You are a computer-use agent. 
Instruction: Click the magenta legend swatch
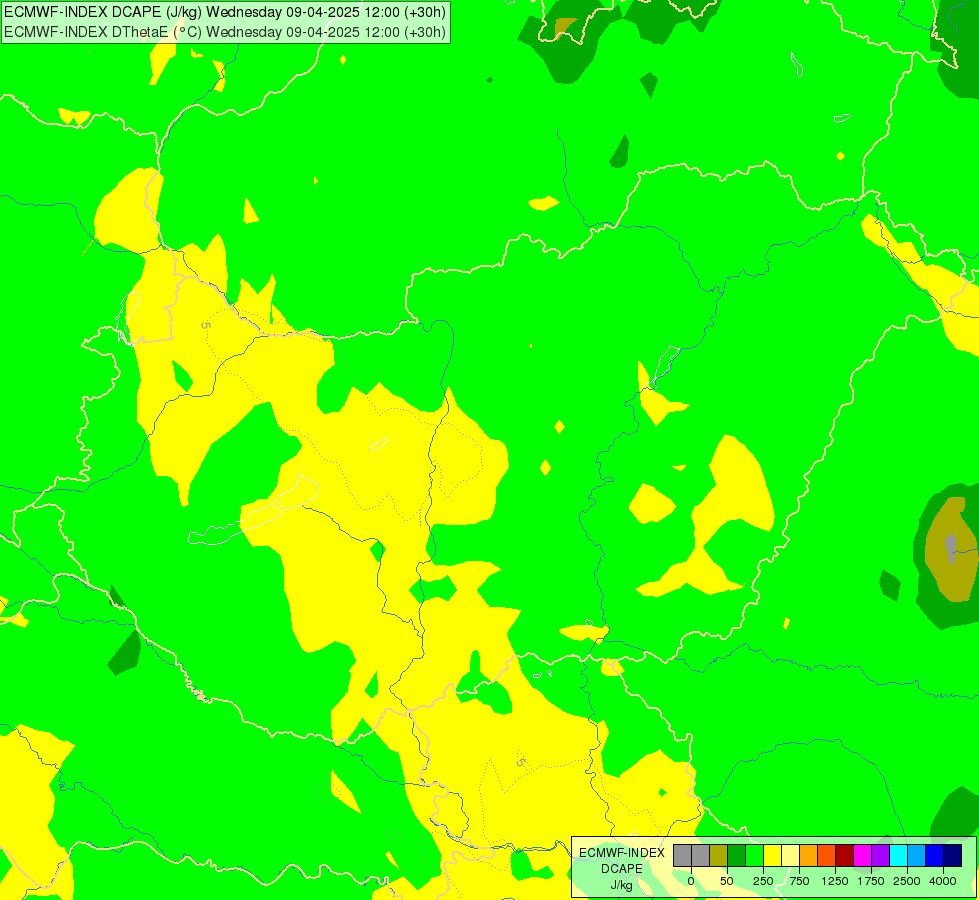pos(863,856)
